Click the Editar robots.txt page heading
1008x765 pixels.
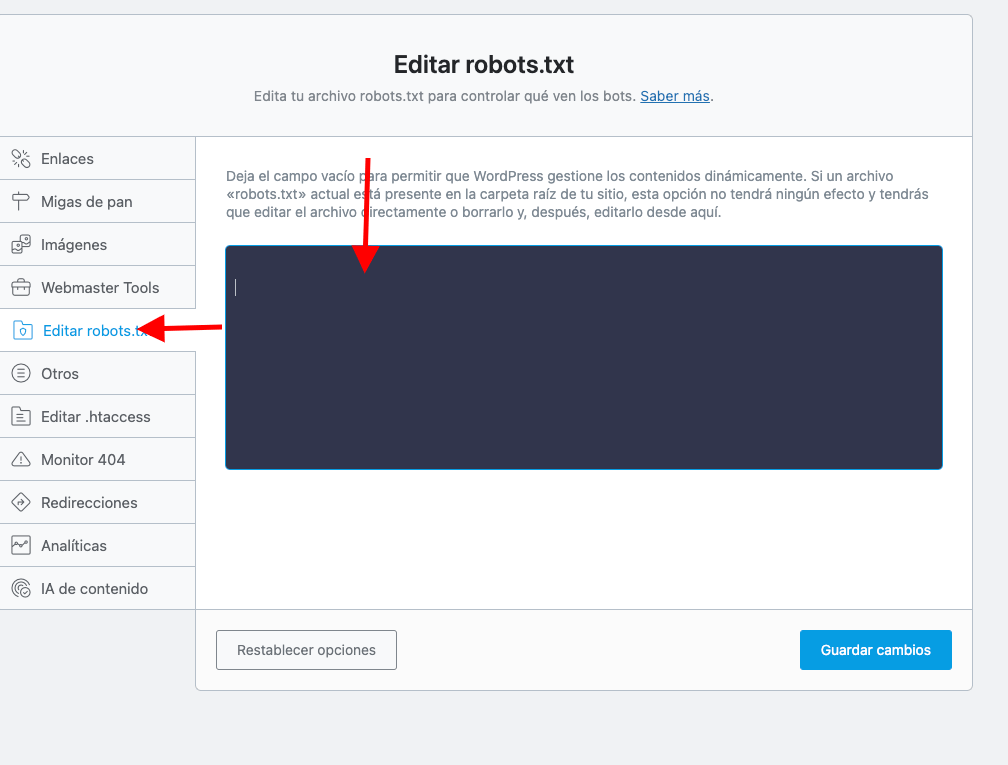[x=483, y=65]
